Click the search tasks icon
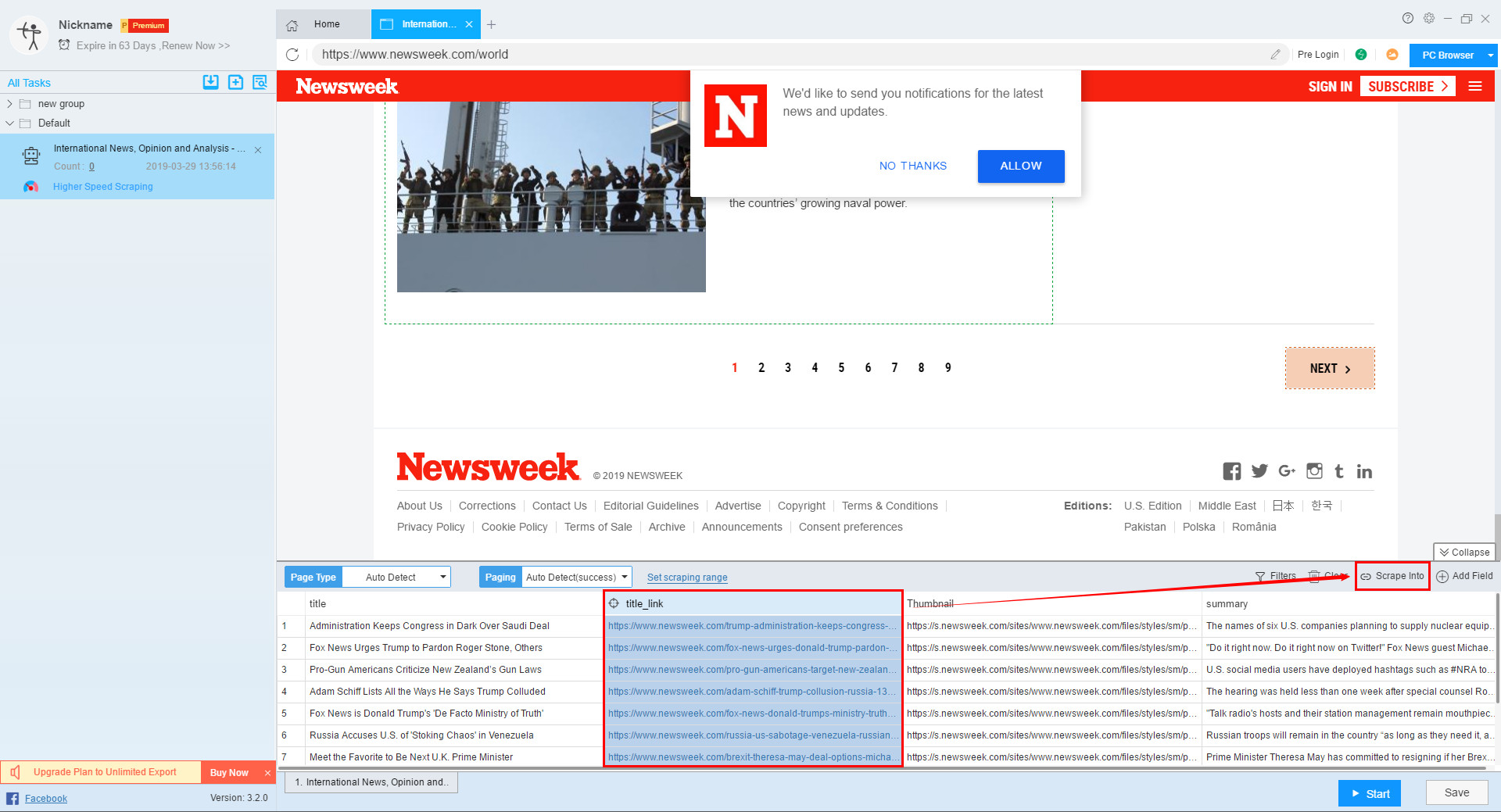Screen dimensions: 1501x812 pos(260,82)
